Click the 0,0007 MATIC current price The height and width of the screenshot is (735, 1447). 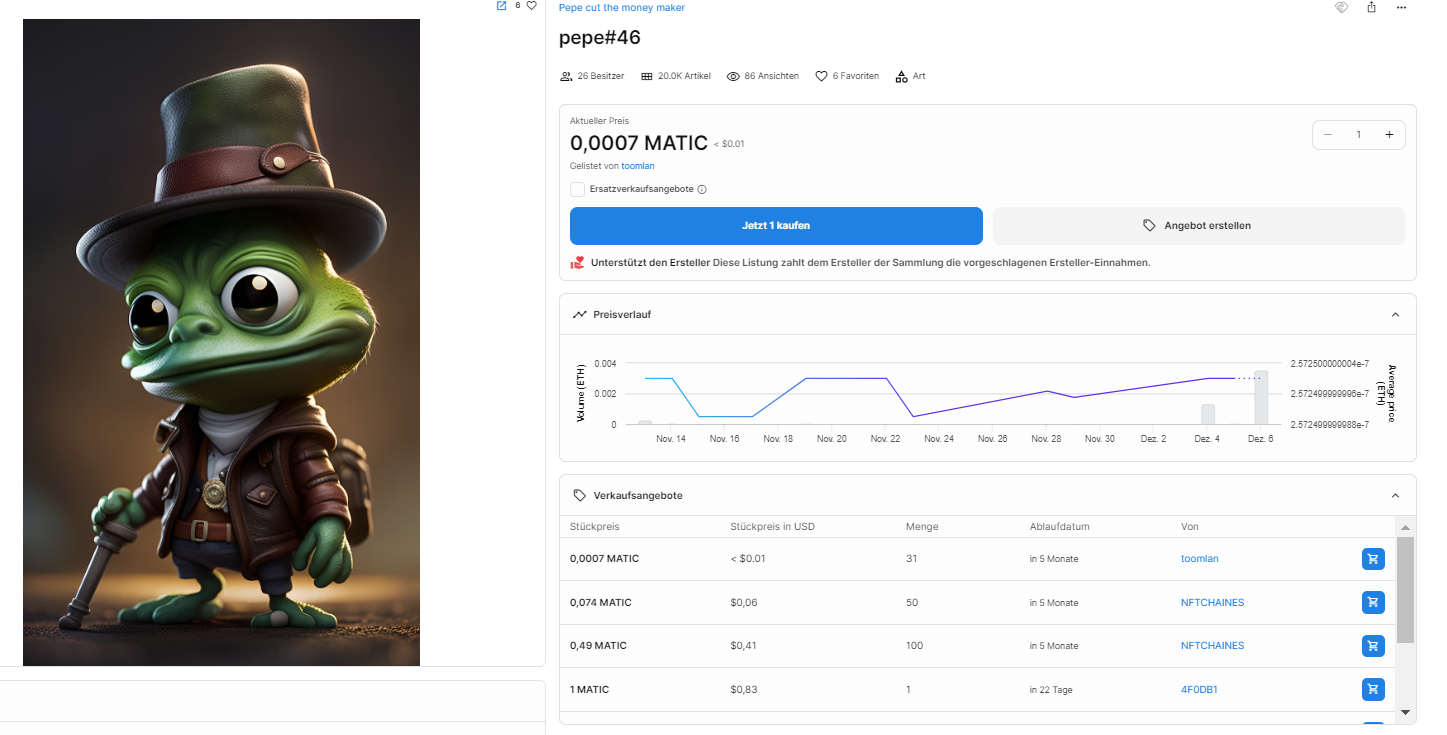click(x=639, y=143)
